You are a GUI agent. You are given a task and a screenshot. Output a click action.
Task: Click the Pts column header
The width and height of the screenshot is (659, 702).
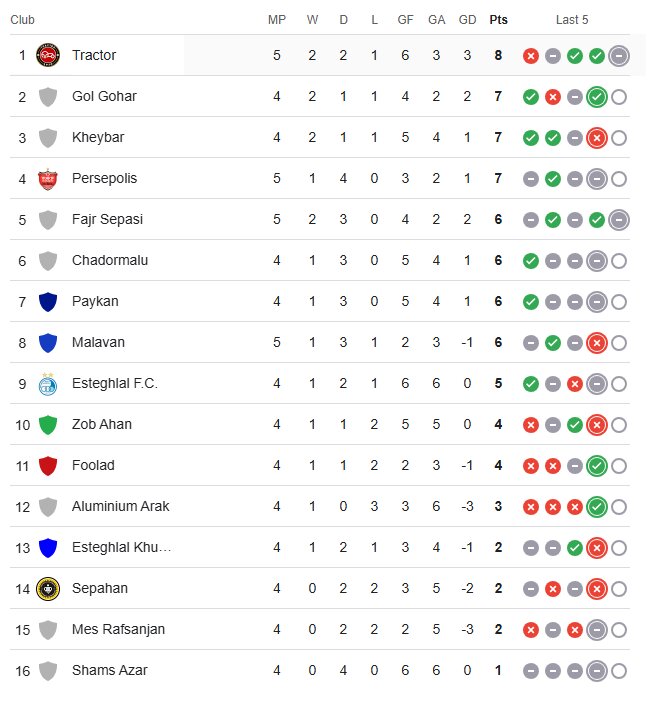[x=498, y=20]
